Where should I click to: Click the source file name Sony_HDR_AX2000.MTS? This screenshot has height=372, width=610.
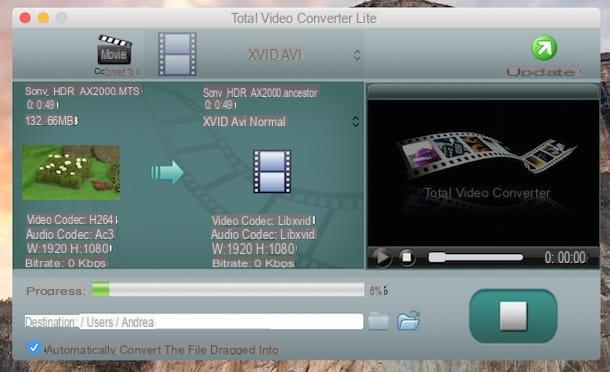[x=83, y=91]
